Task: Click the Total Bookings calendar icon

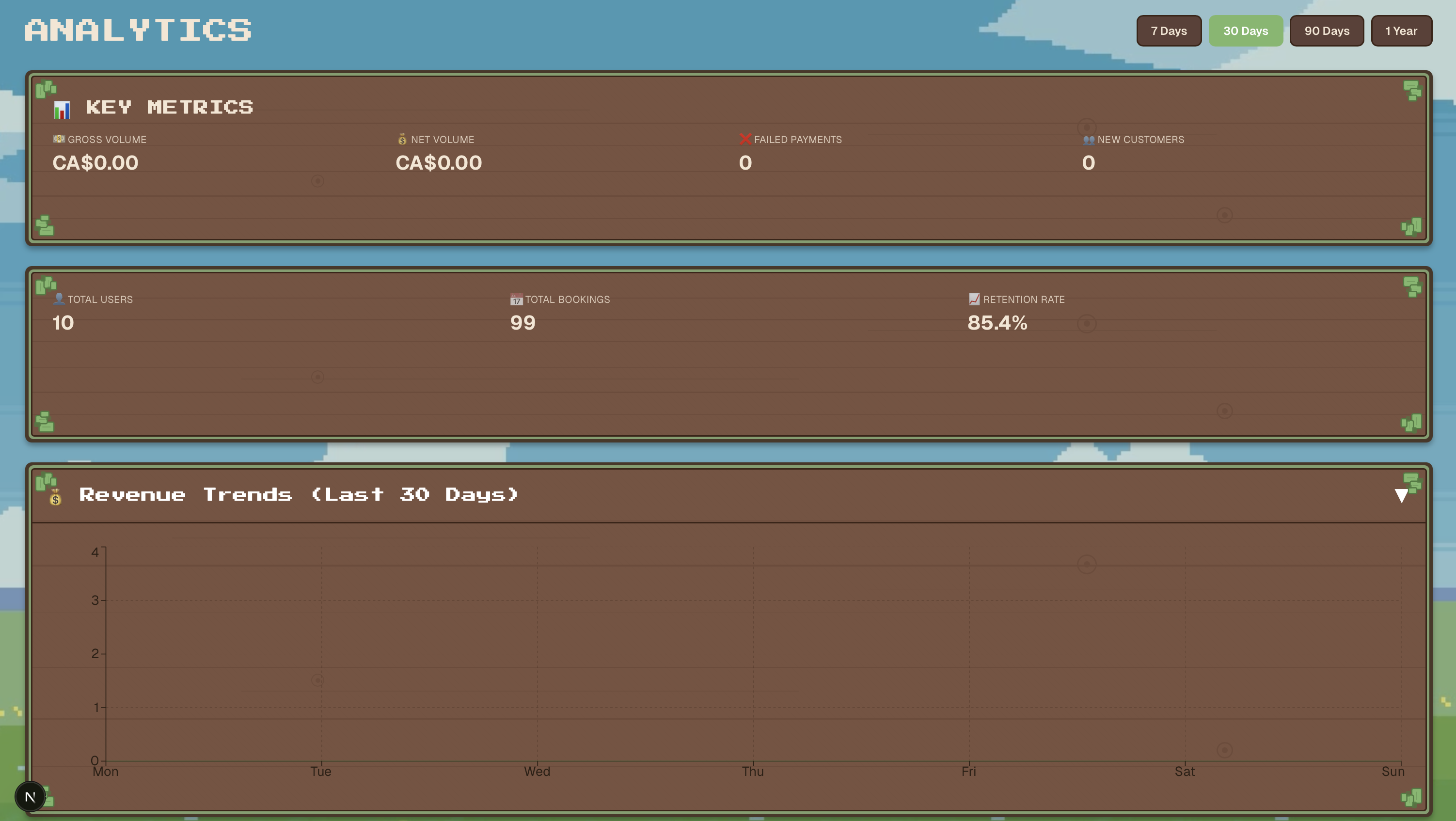Action: (516, 300)
